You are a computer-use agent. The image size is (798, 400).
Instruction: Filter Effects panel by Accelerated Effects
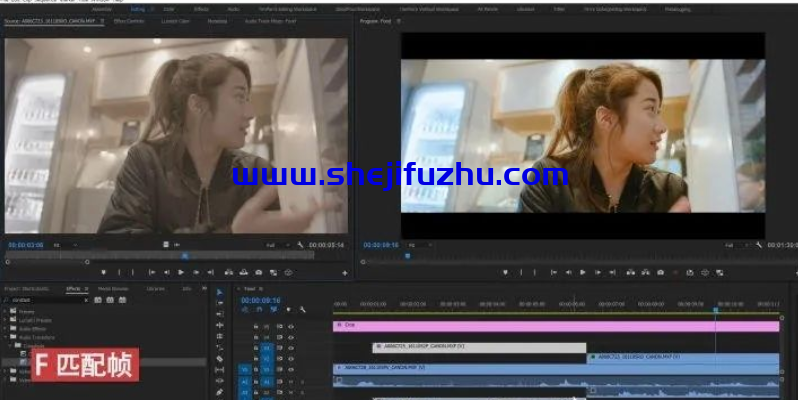(98, 300)
